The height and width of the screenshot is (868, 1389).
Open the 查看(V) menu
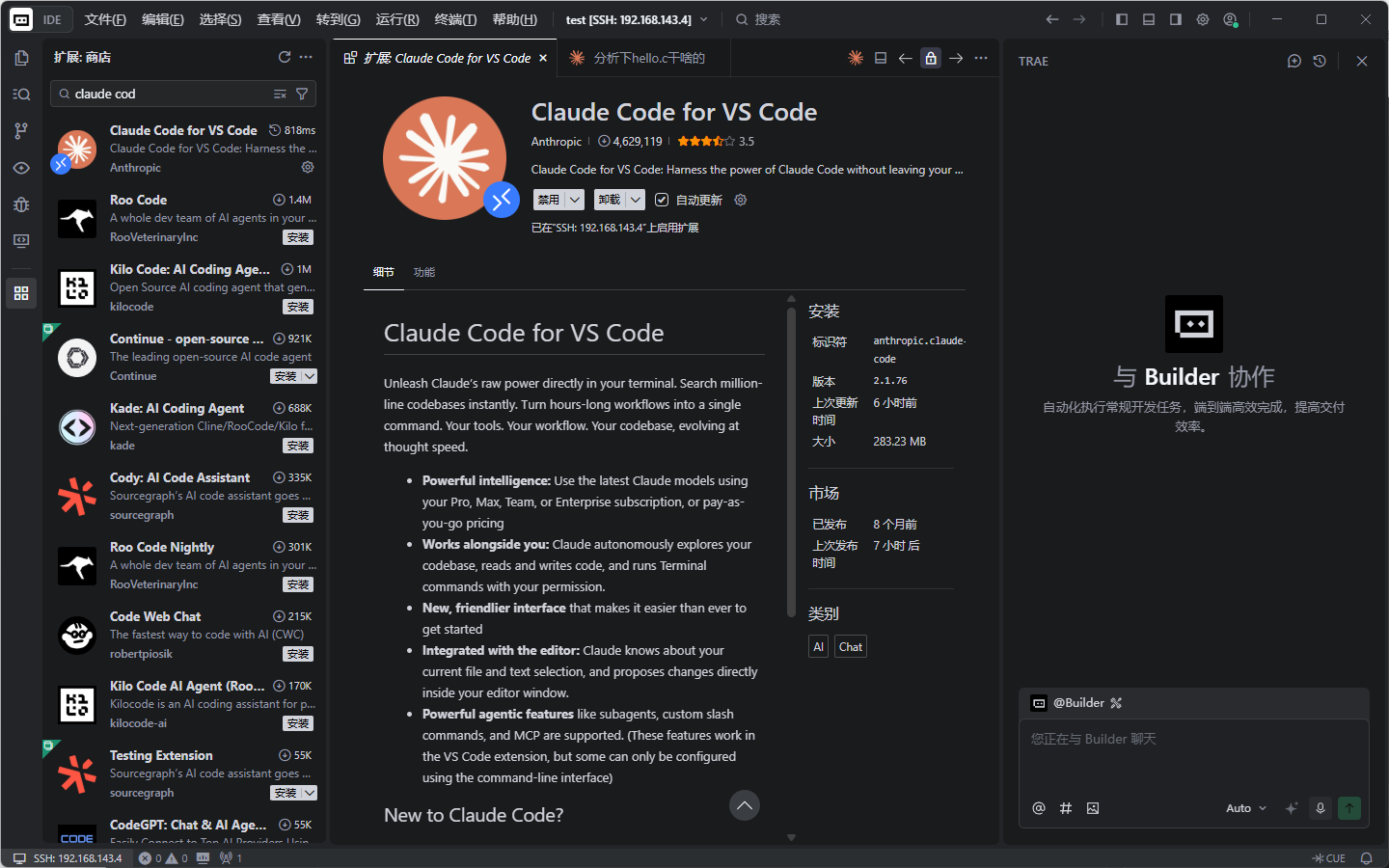point(279,19)
